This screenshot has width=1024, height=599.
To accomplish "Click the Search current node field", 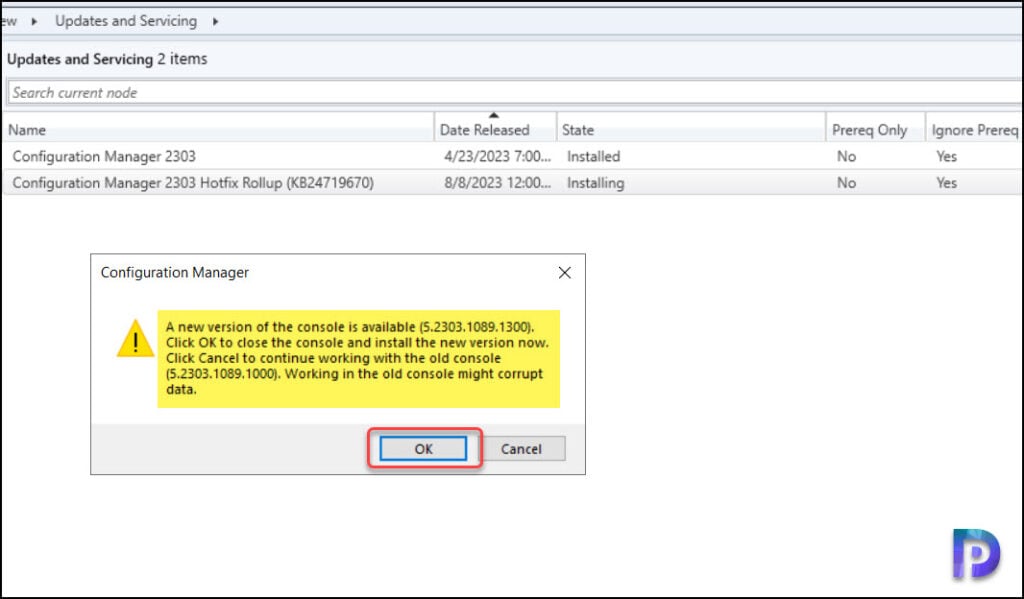I will pyautogui.click(x=514, y=93).
